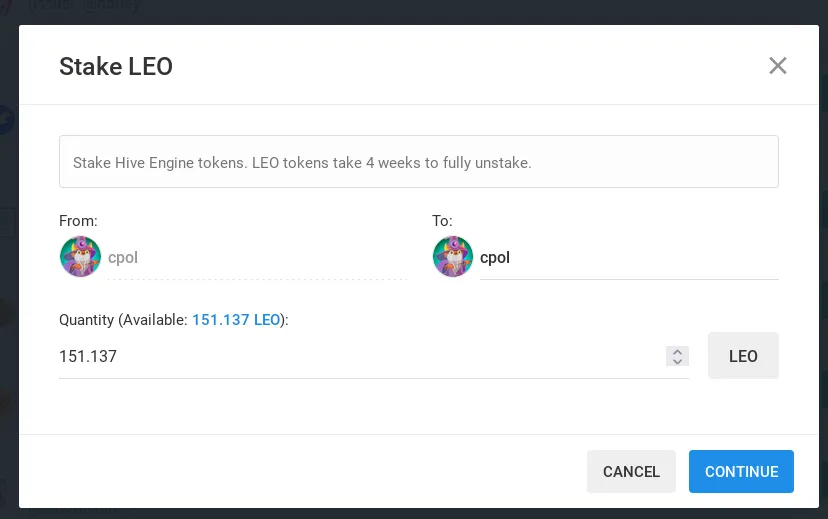Click the To account wizard avatar
This screenshot has width=828, height=519.
[453, 257]
